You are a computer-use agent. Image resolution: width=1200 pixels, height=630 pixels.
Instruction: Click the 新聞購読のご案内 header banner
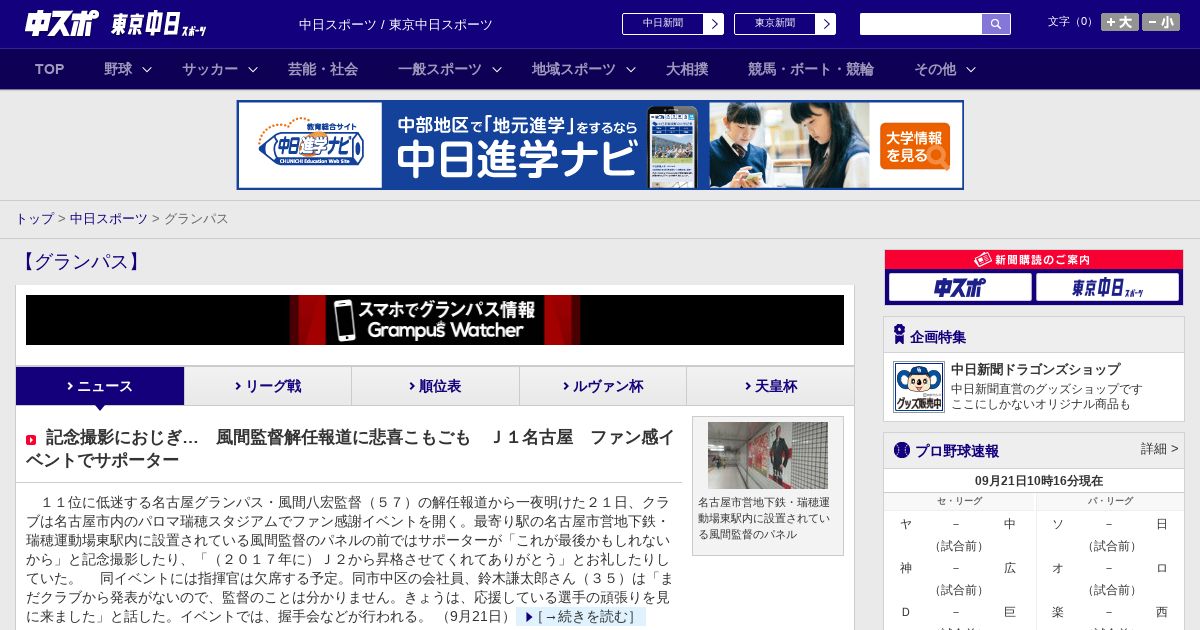click(x=1034, y=260)
